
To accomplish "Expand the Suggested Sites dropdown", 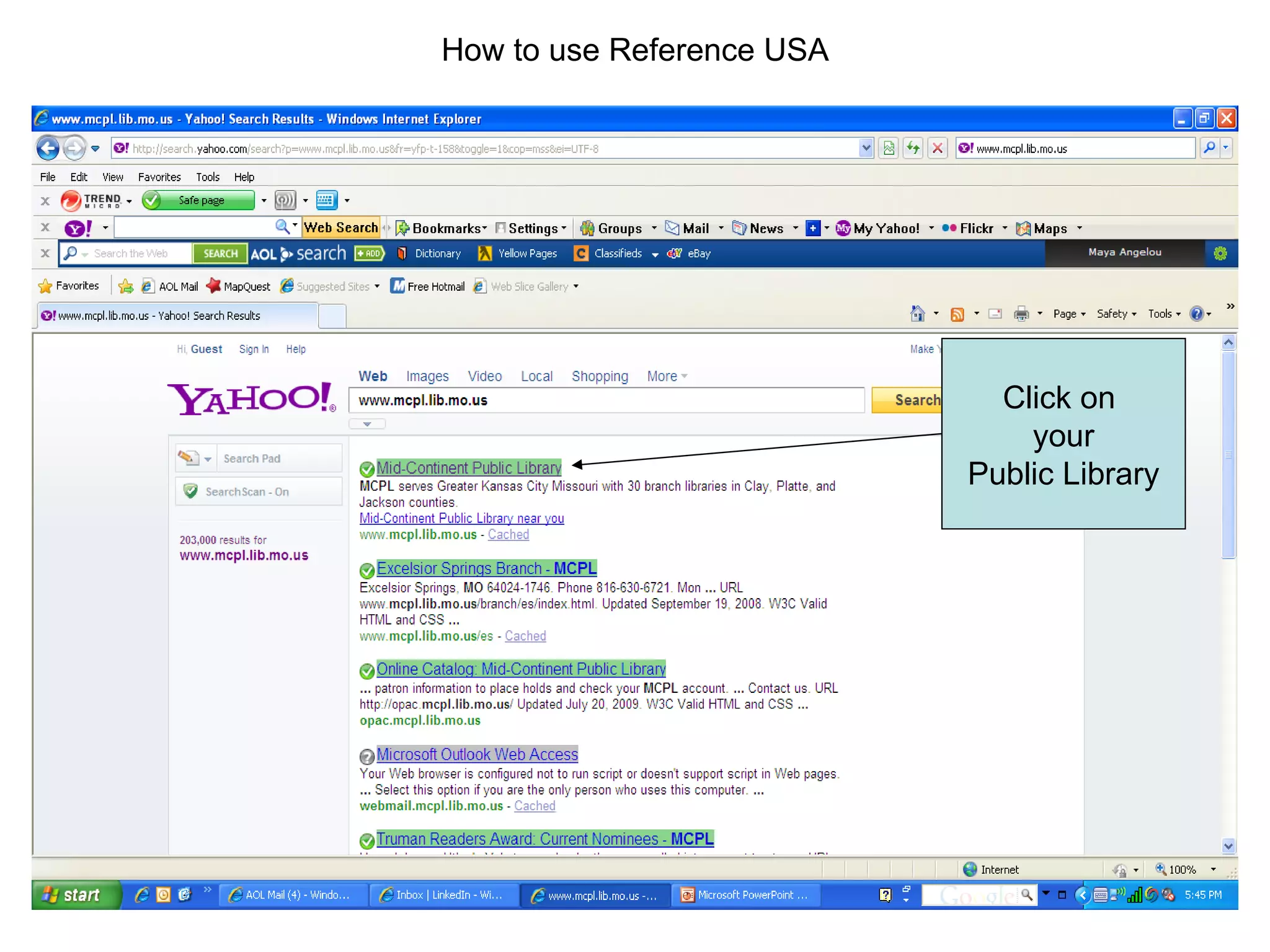I will [376, 286].
